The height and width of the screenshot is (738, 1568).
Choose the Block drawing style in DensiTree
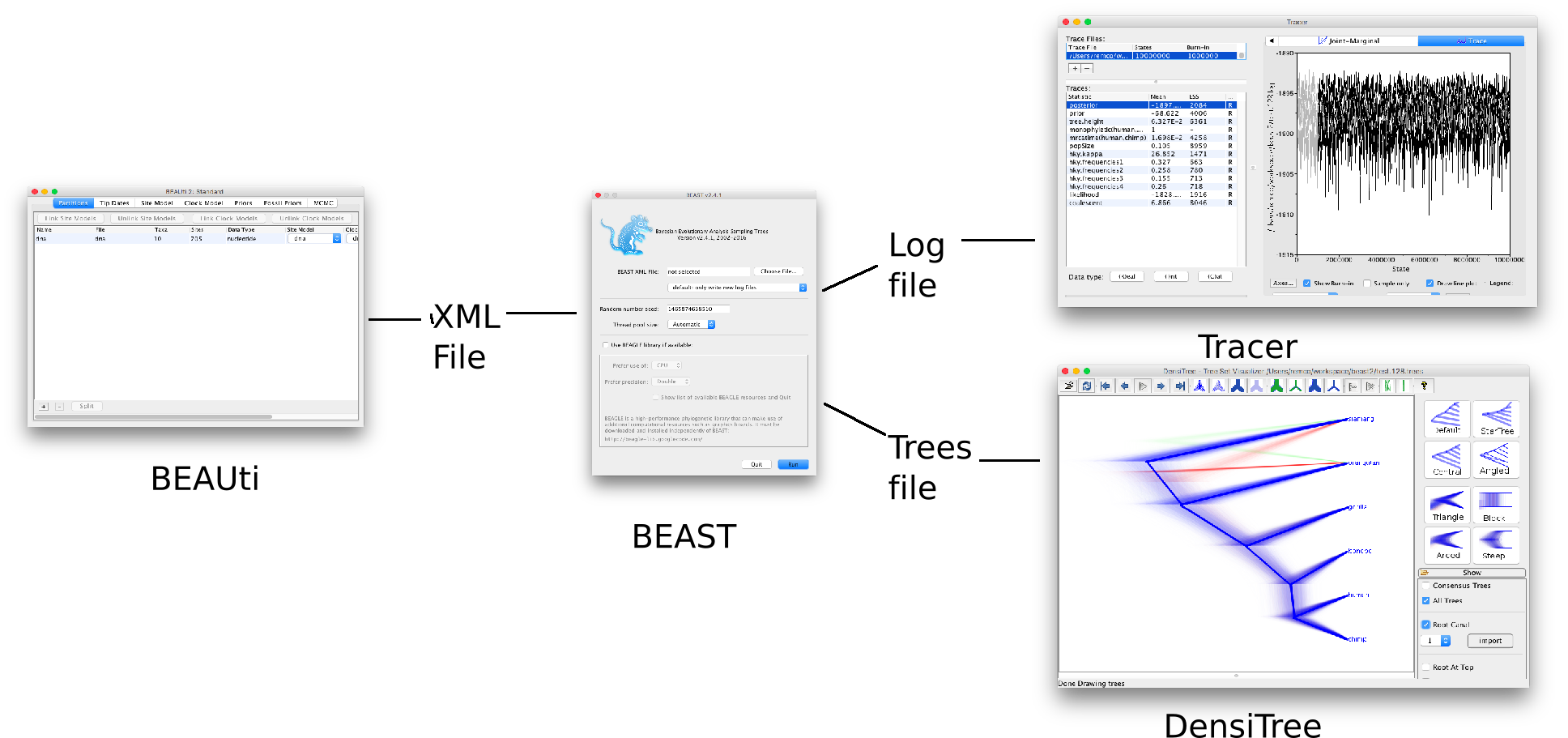point(1496,506)
